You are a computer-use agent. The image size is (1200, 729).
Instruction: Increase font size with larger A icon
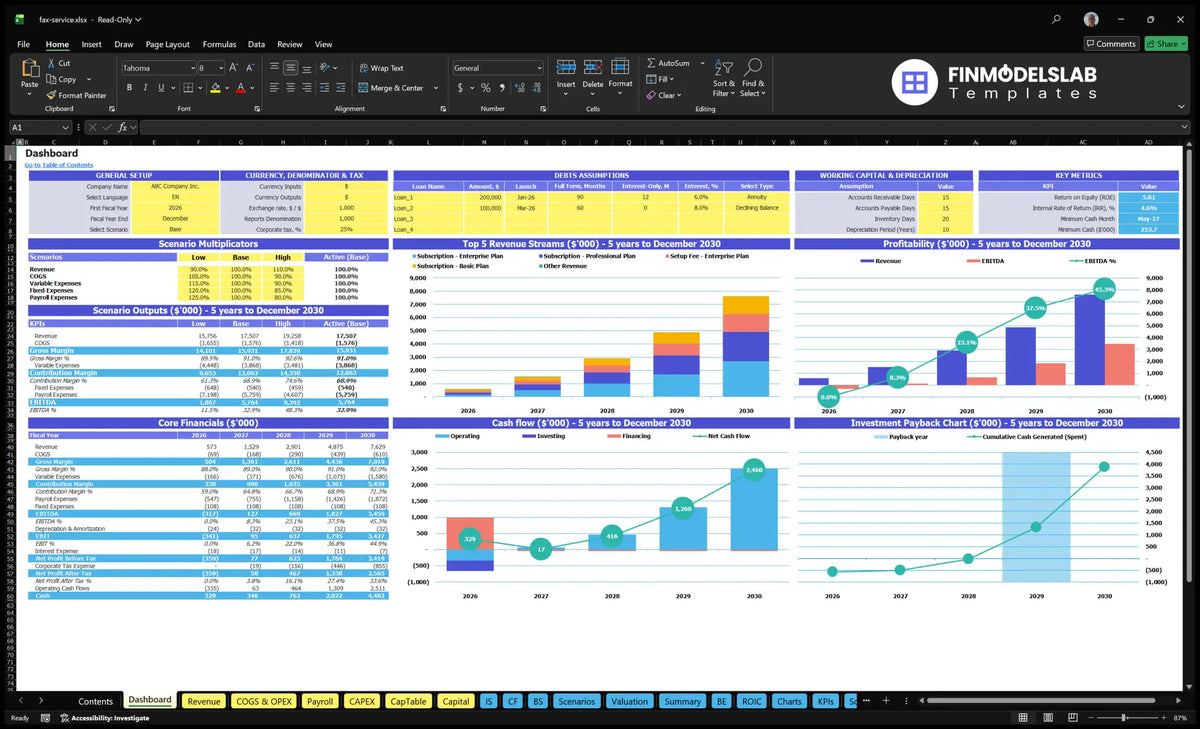234,68
